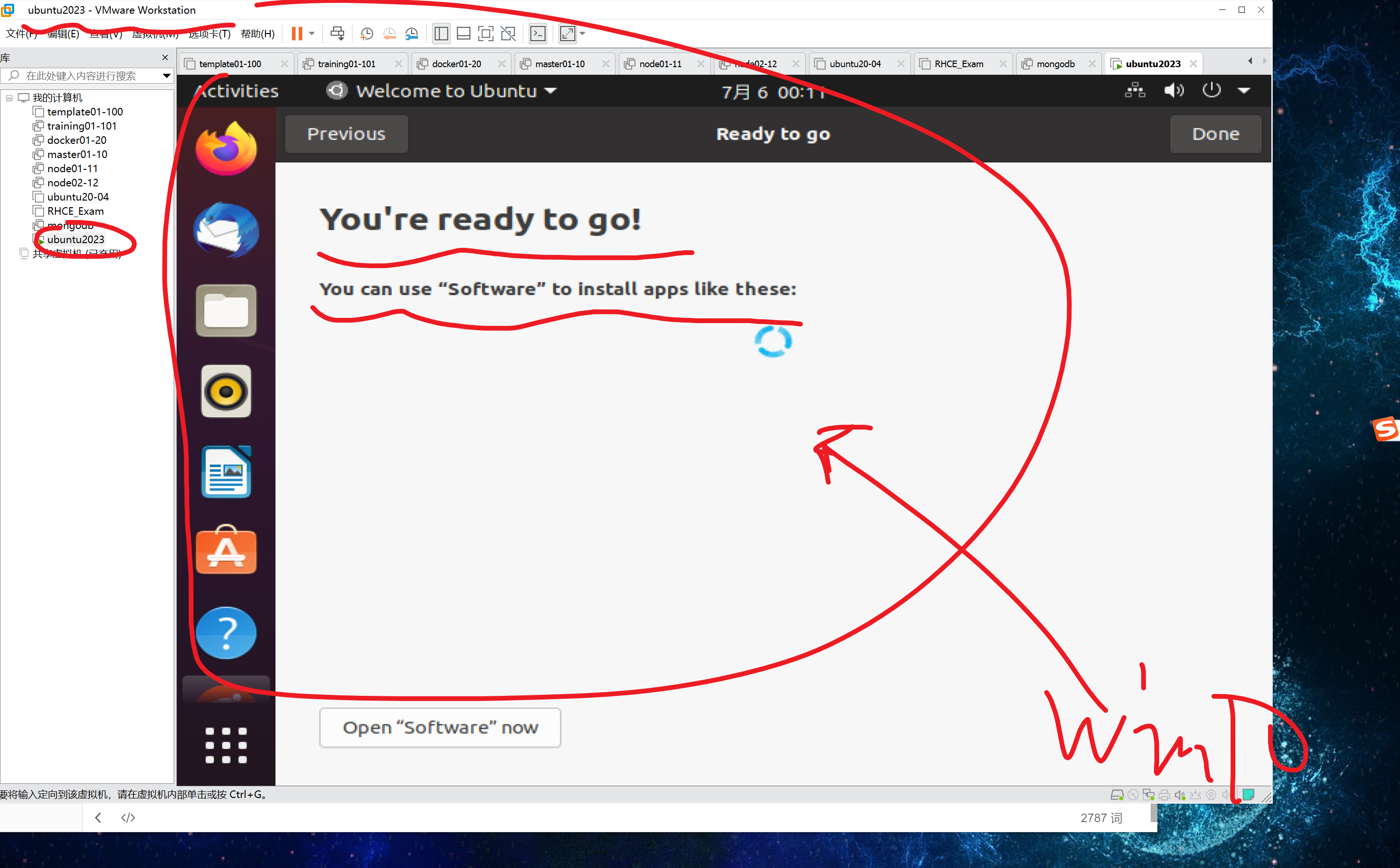Click Open “Software” now

(440, 728)
